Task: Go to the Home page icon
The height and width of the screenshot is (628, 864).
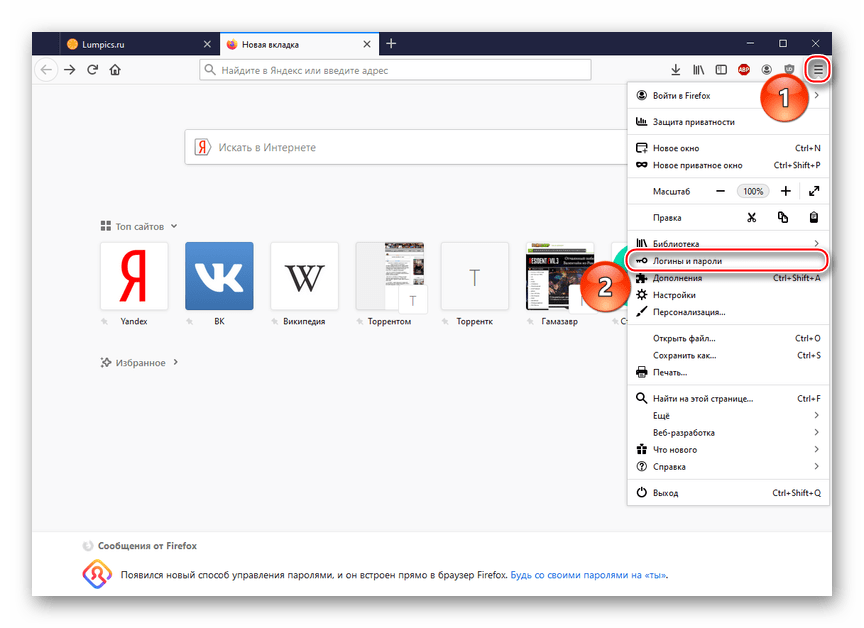Action: pos(115,70)
